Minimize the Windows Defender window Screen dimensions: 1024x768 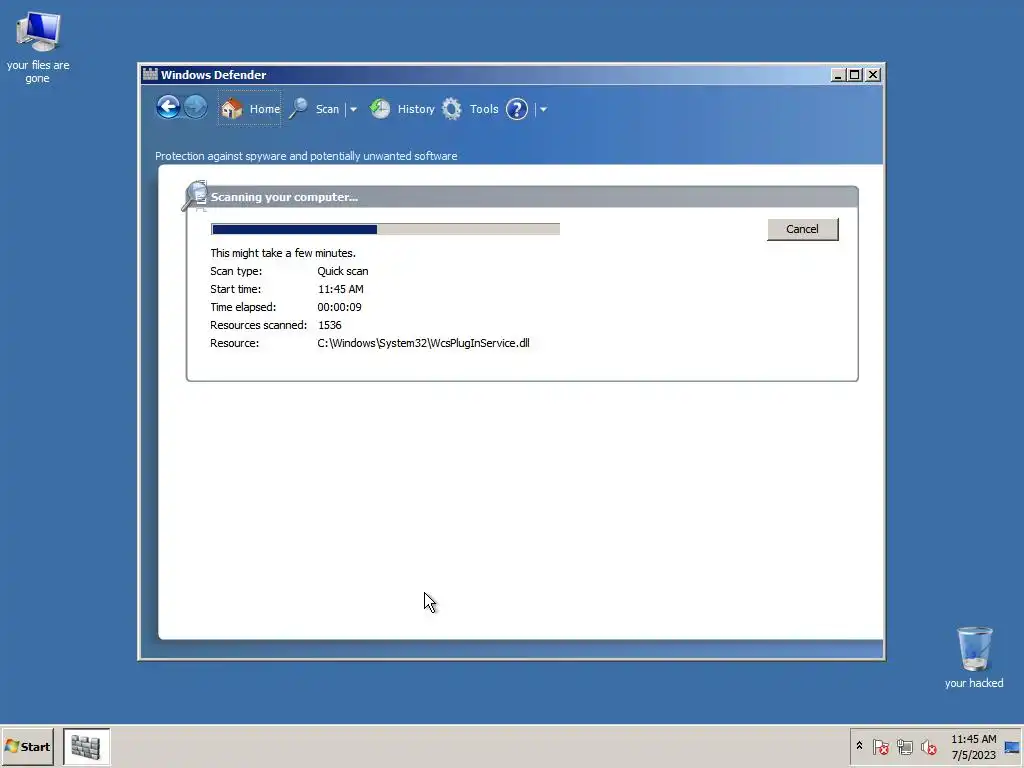(x=838, y=75)
